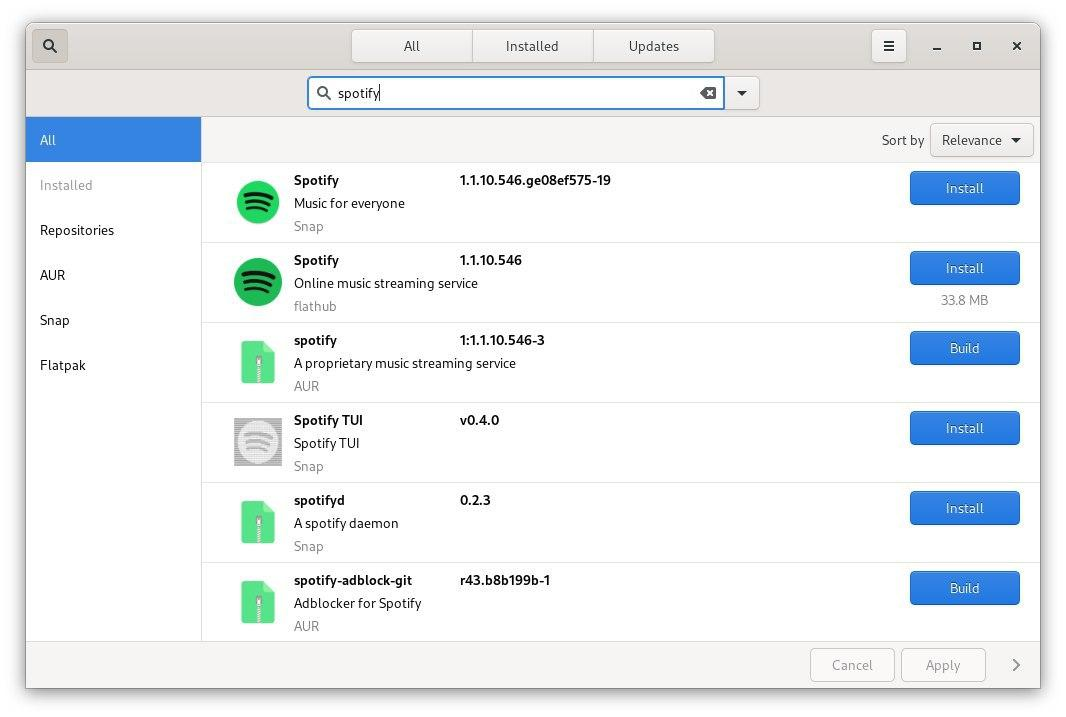This screenshot has width=1066, height=717.
Task: Switch to the All tab in the header
Action: pos(411,46)
